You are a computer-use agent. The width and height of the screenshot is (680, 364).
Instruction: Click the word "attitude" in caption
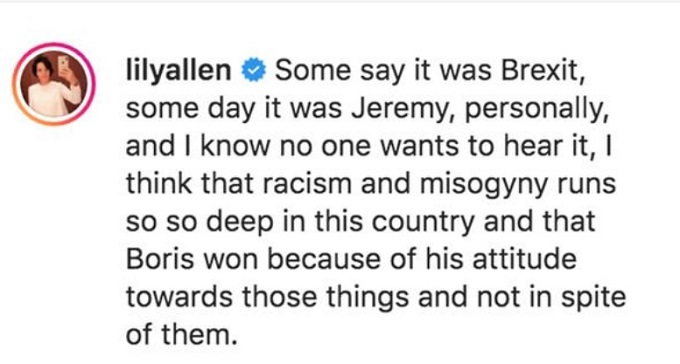point(524,259)
